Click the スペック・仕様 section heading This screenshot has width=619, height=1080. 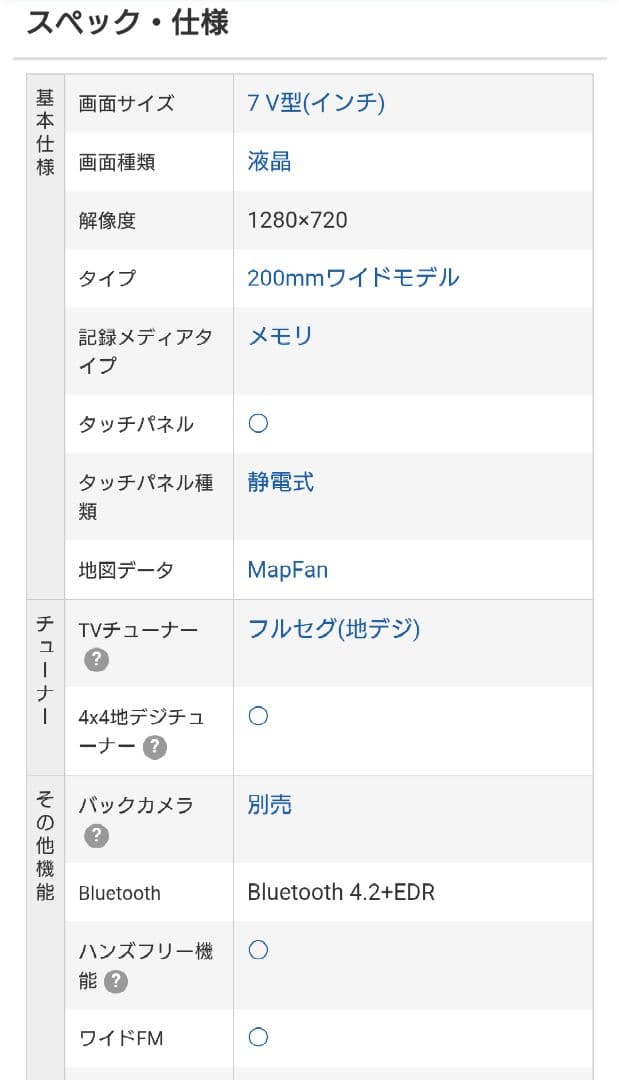pos(127,23)
